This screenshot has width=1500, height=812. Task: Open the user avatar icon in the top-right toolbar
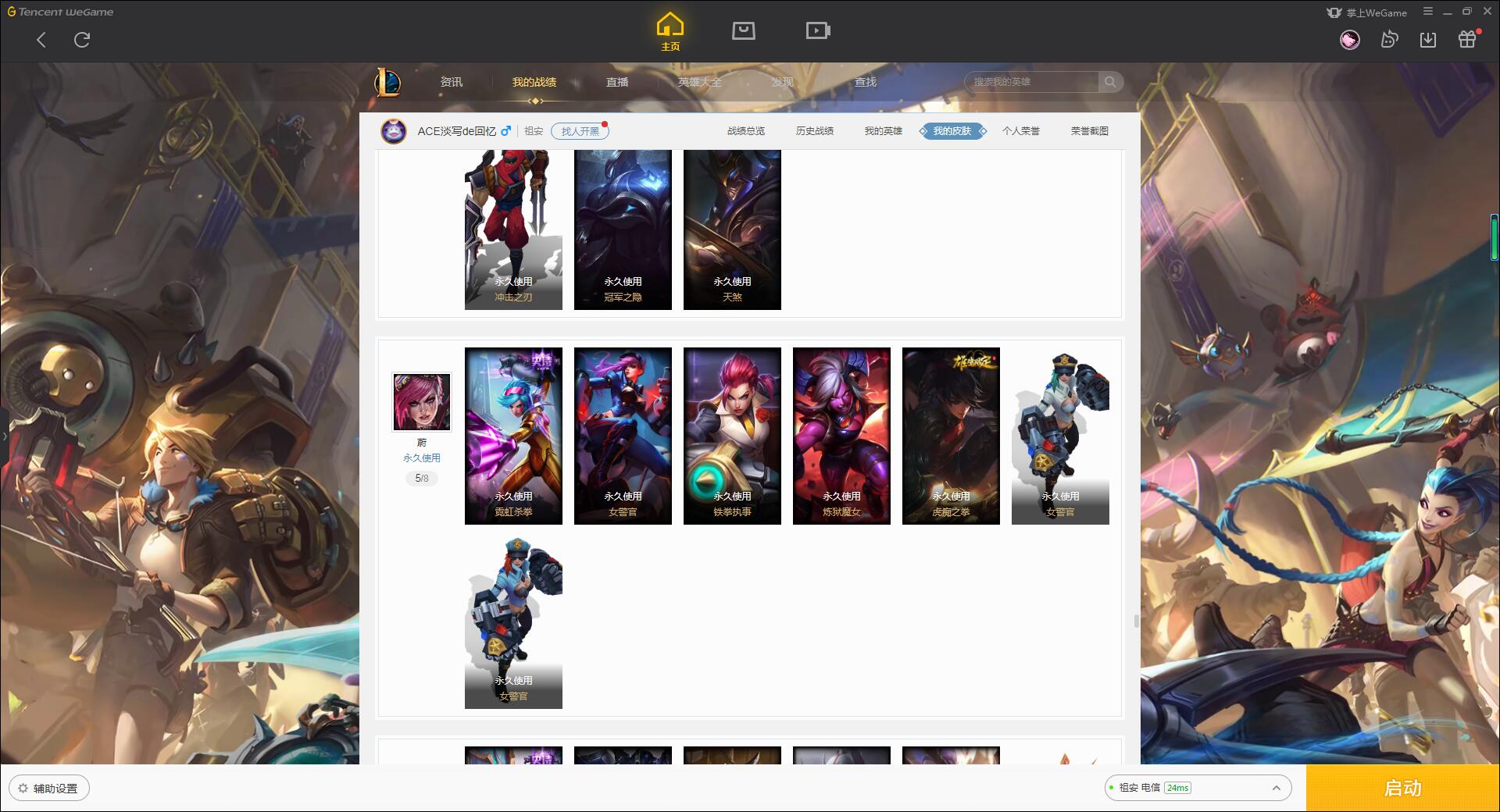coord(1349,40)
